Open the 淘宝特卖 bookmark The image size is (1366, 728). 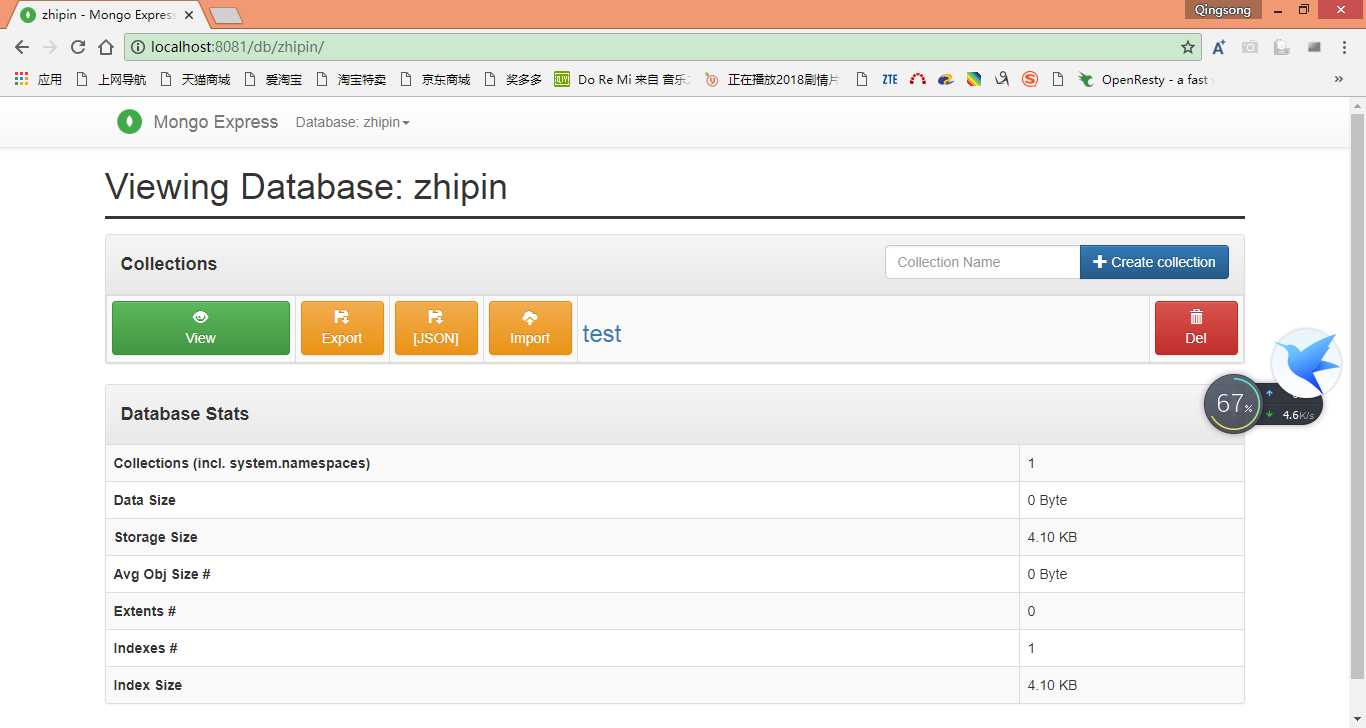coord(351,79)
